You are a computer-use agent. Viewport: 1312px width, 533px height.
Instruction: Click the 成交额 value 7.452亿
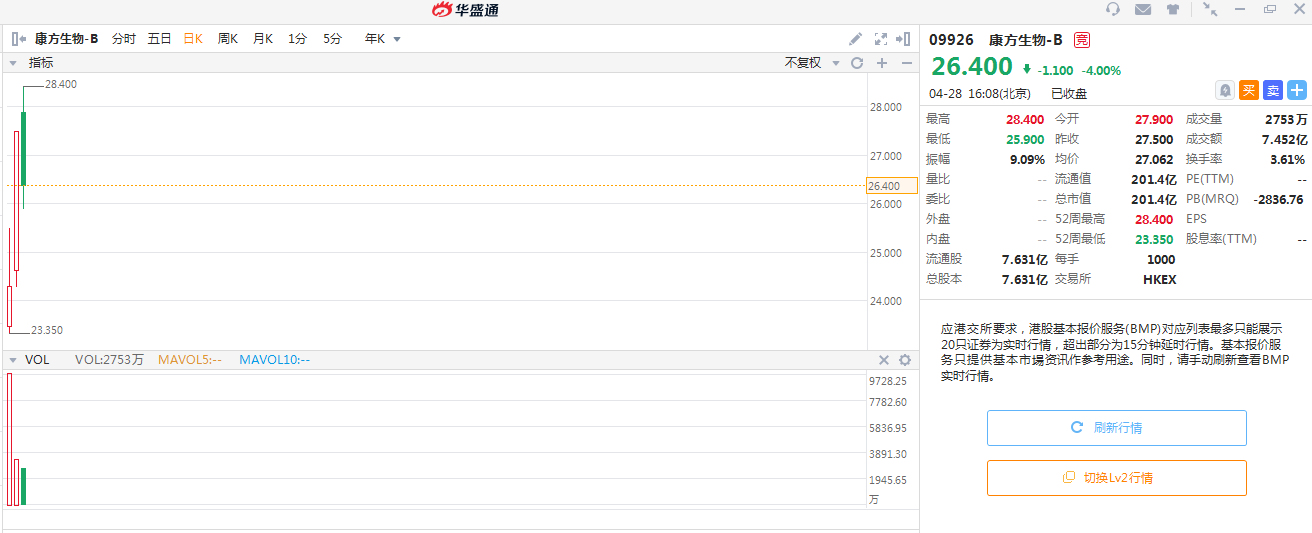click(1284, 139)
